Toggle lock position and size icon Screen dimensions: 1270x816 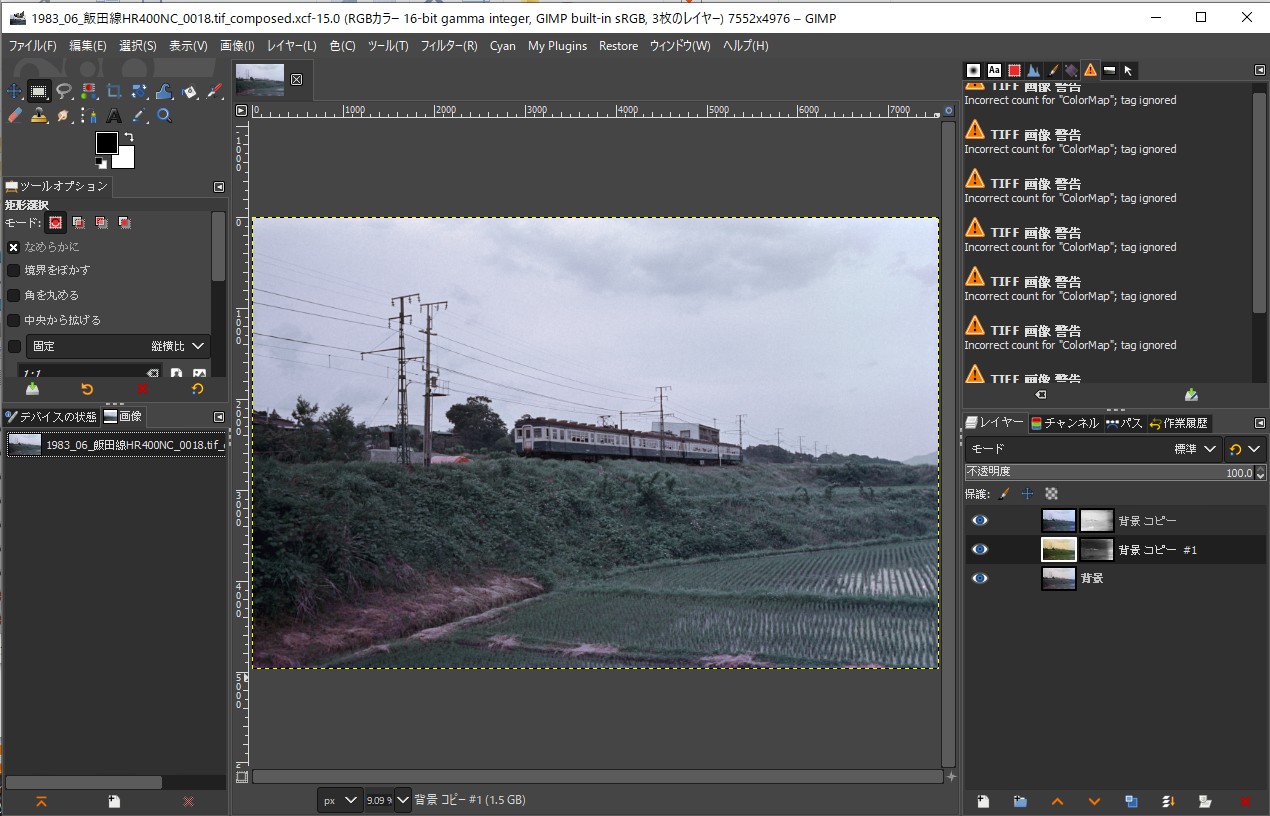[x=1027, y=494]
